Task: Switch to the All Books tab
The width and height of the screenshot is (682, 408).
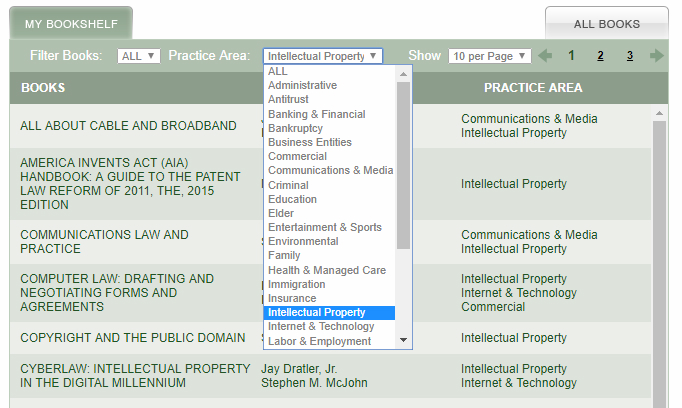Action: tap(606, 24)
